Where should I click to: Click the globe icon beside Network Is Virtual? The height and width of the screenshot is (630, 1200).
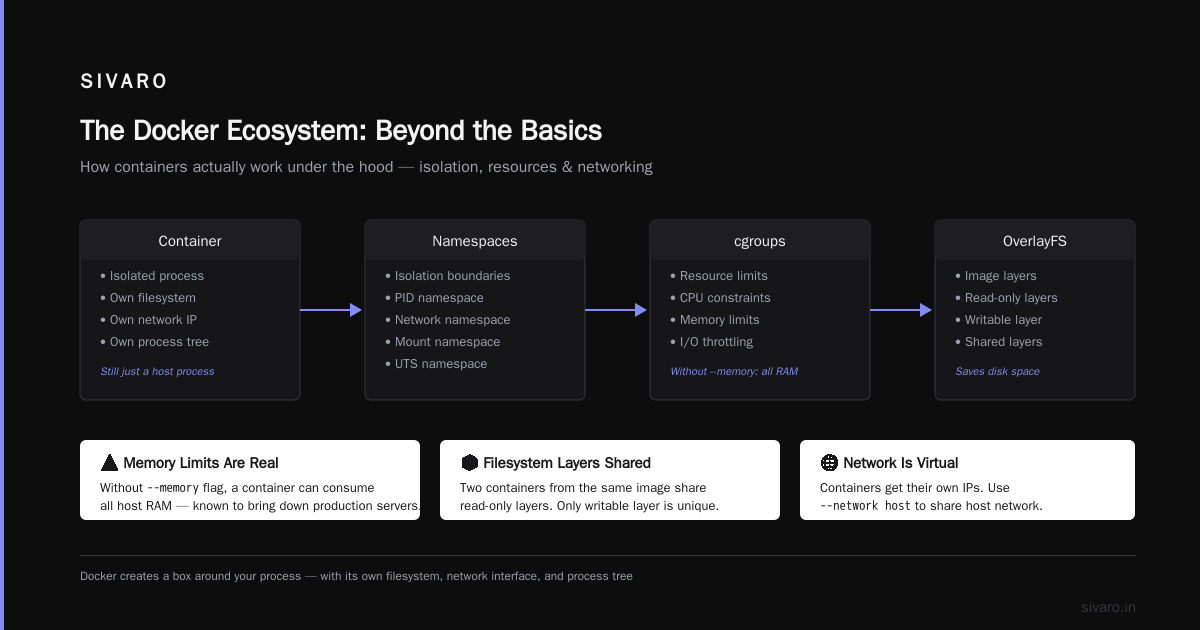829,463
